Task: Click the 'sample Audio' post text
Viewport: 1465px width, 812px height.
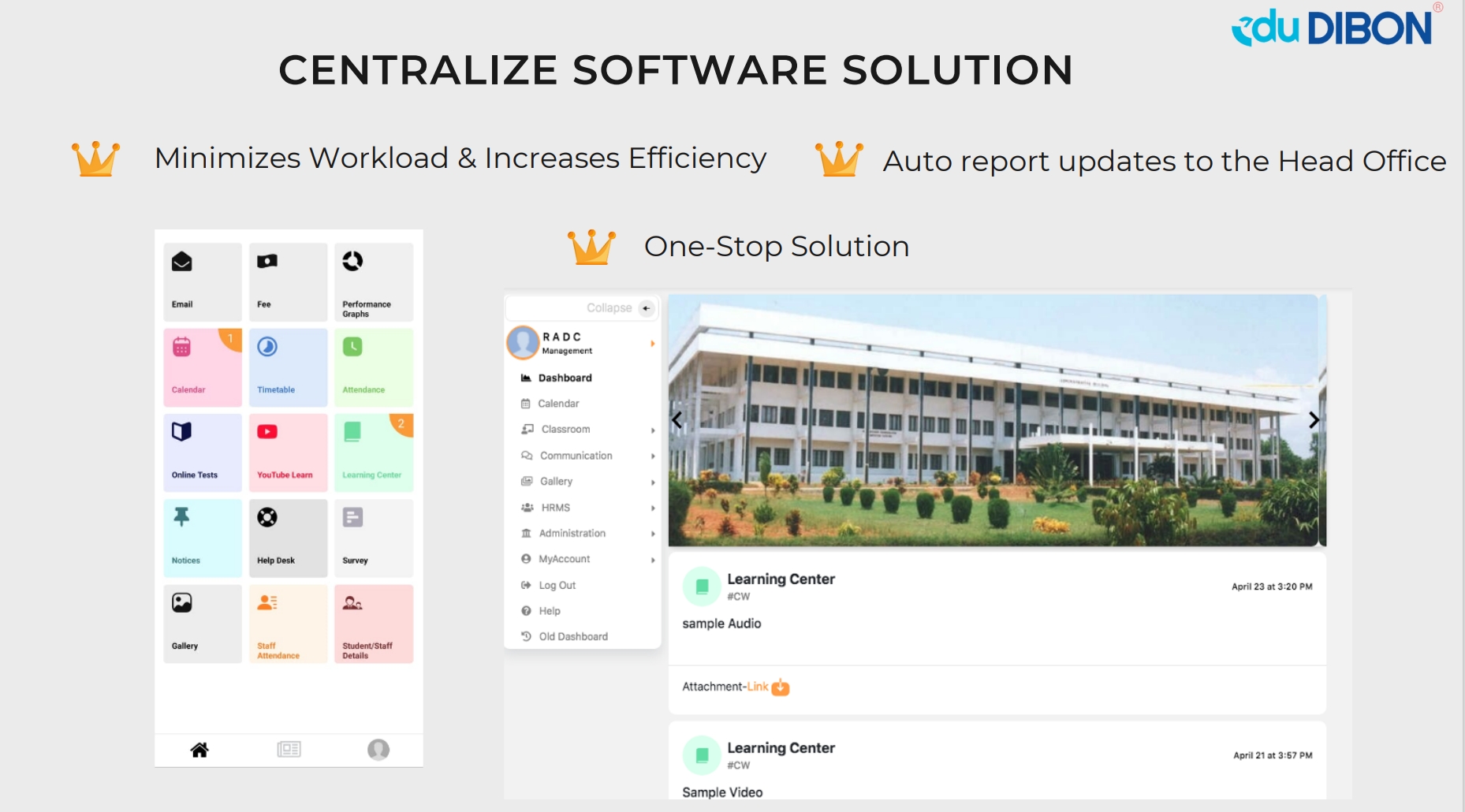Action: pos(721,624)
